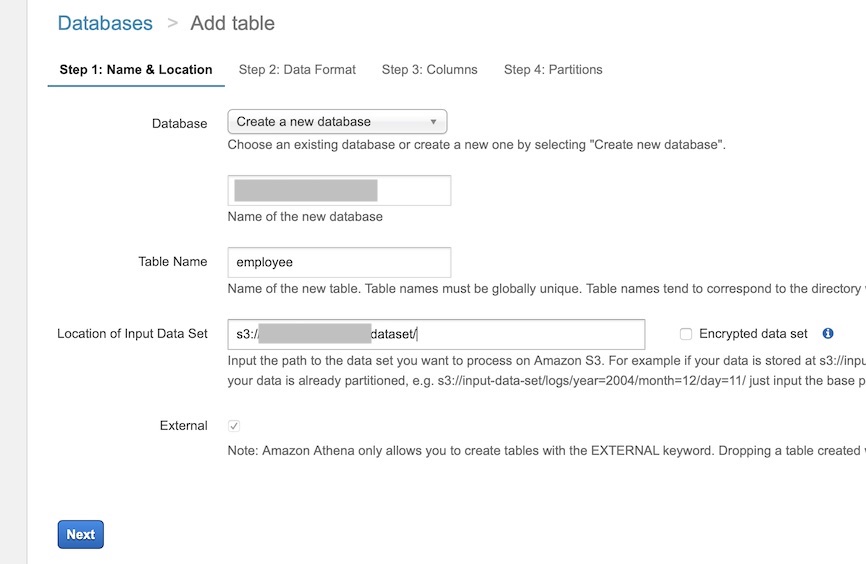This screenshot has height=564, width=866.
Task: Click the info icon beside Encrypted data set
Action: coord(828,334)
